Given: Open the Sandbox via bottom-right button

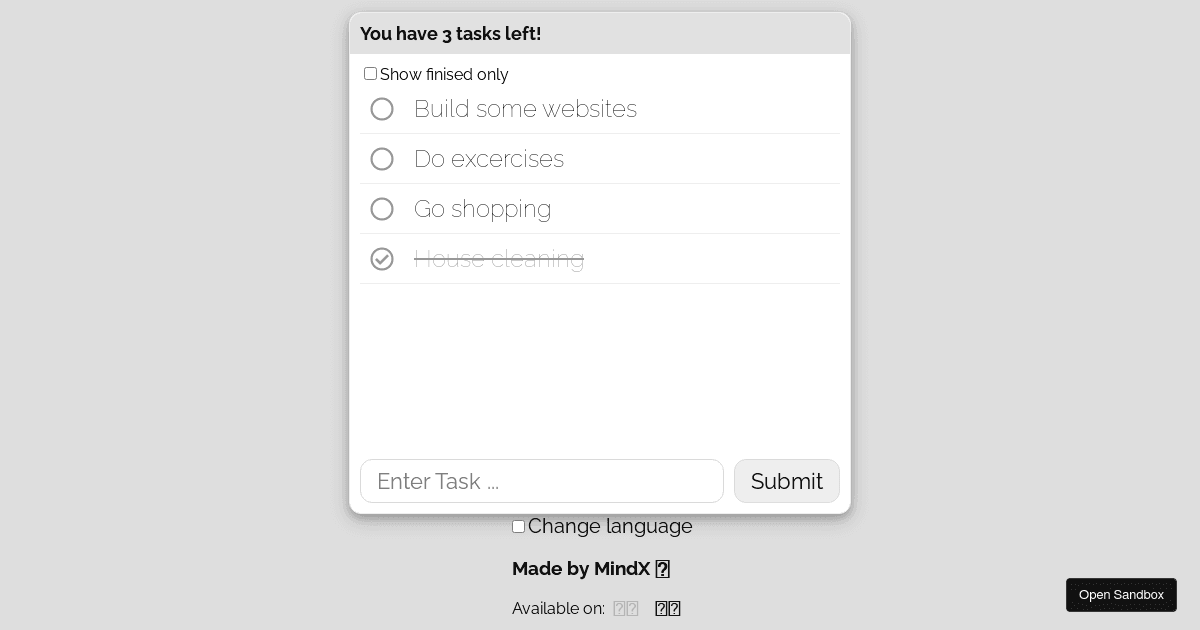Looking at the screenshot, I should pos(1121,594).
